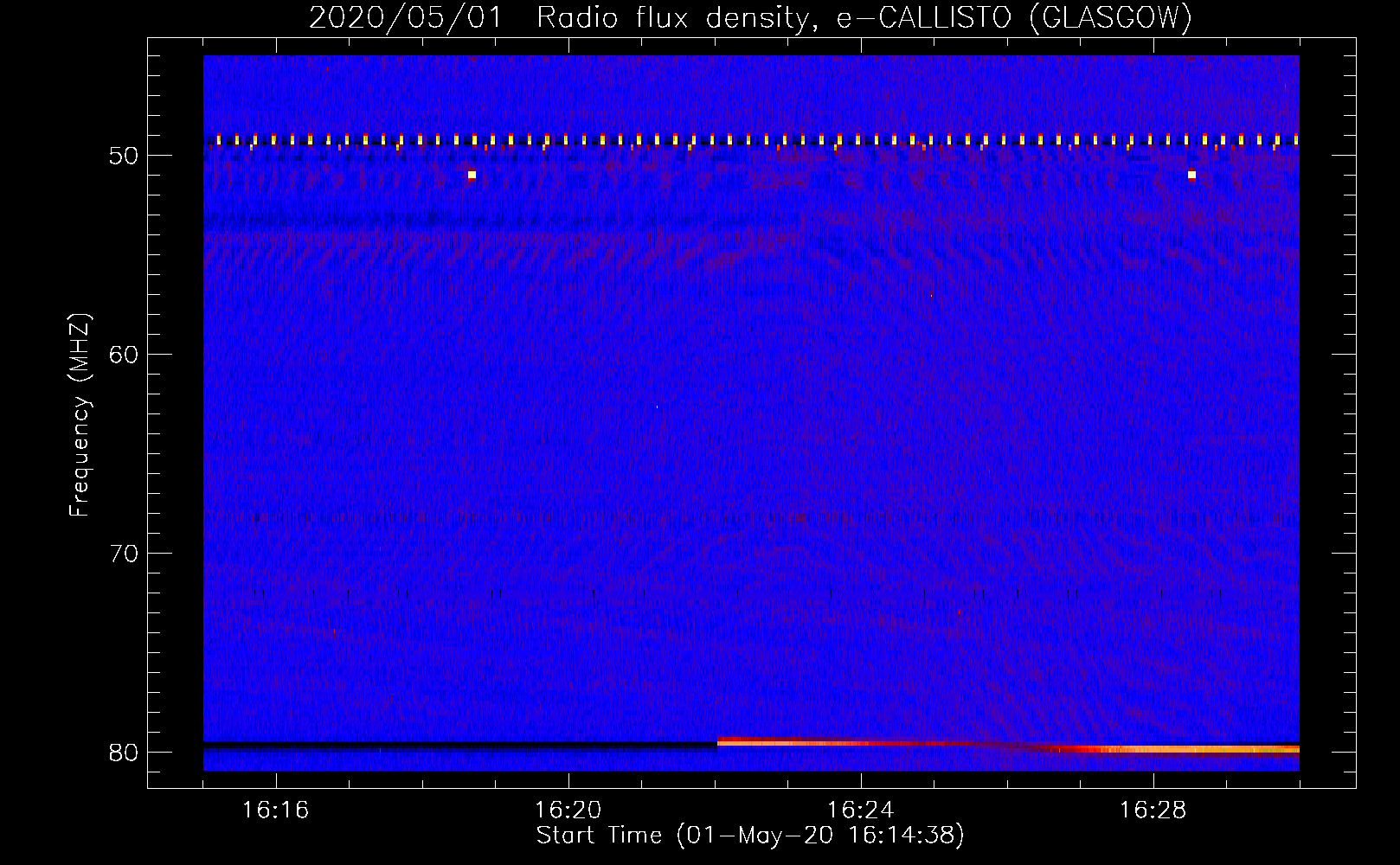Click the 16:28 time tick label
The image size is (1400, 865).
(x=1153, y=810)
